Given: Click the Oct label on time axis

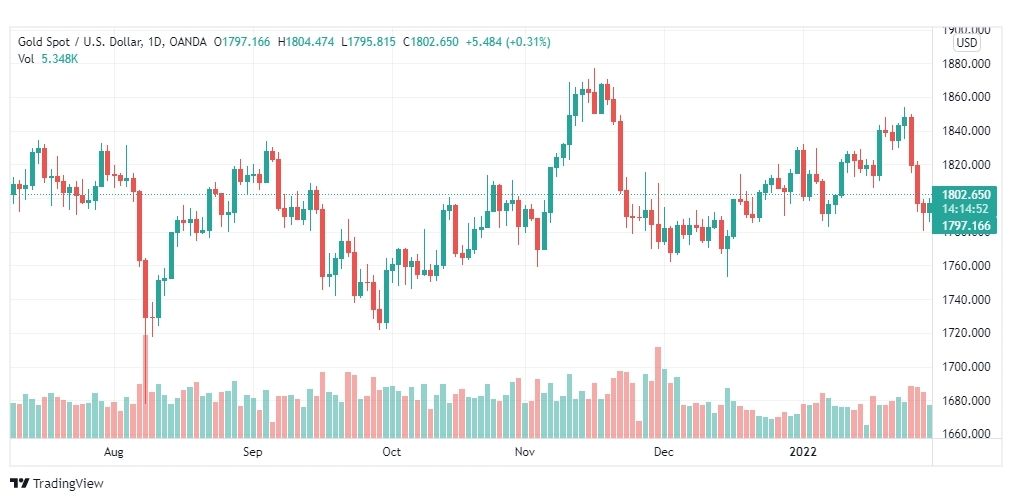Looking at the screenshot, I should point(392,452).
